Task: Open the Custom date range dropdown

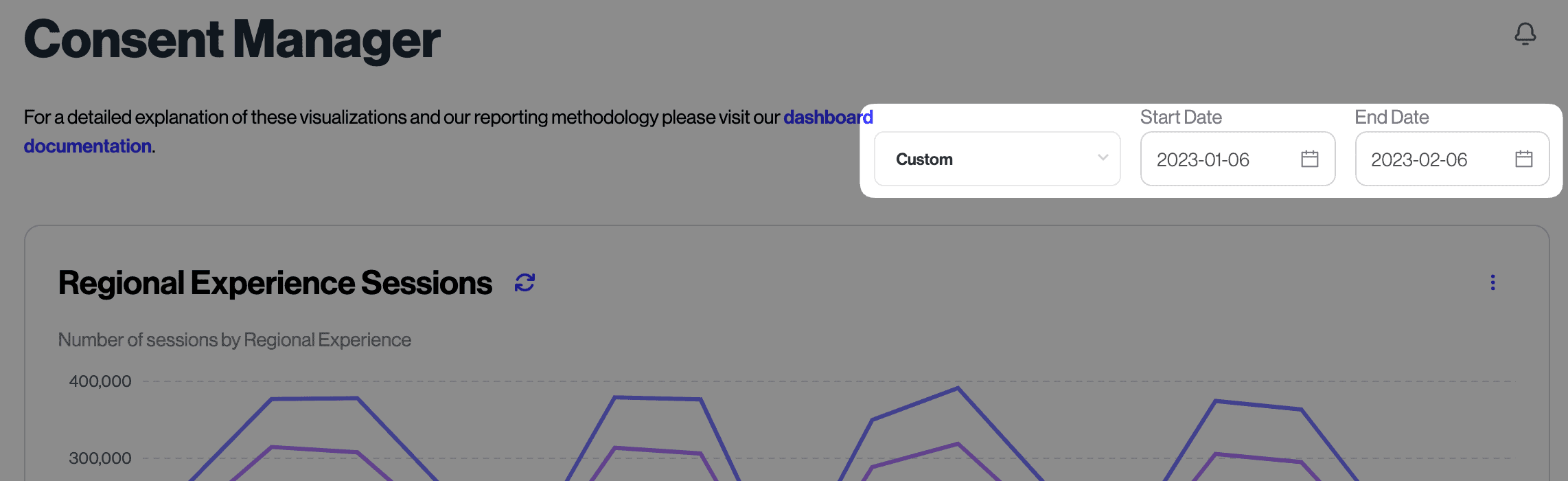Action: (997, 159)
